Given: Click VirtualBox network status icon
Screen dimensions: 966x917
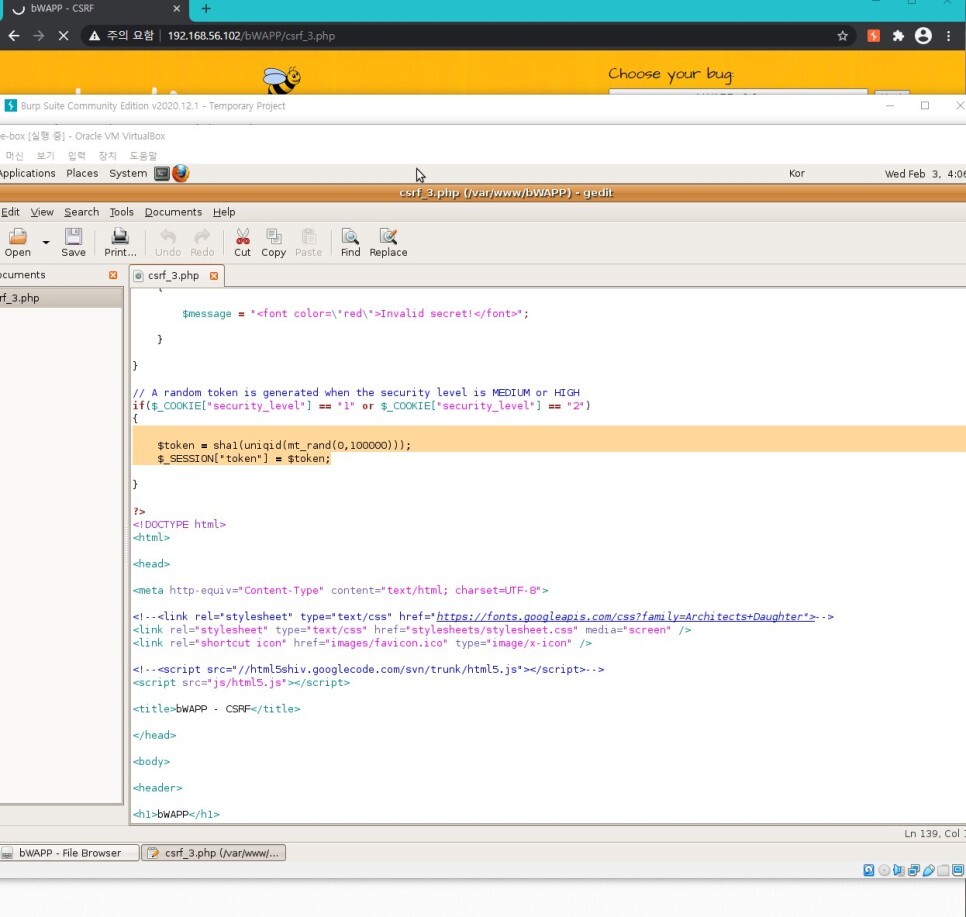Looking at the screenshot, I should tap(914, 870).
